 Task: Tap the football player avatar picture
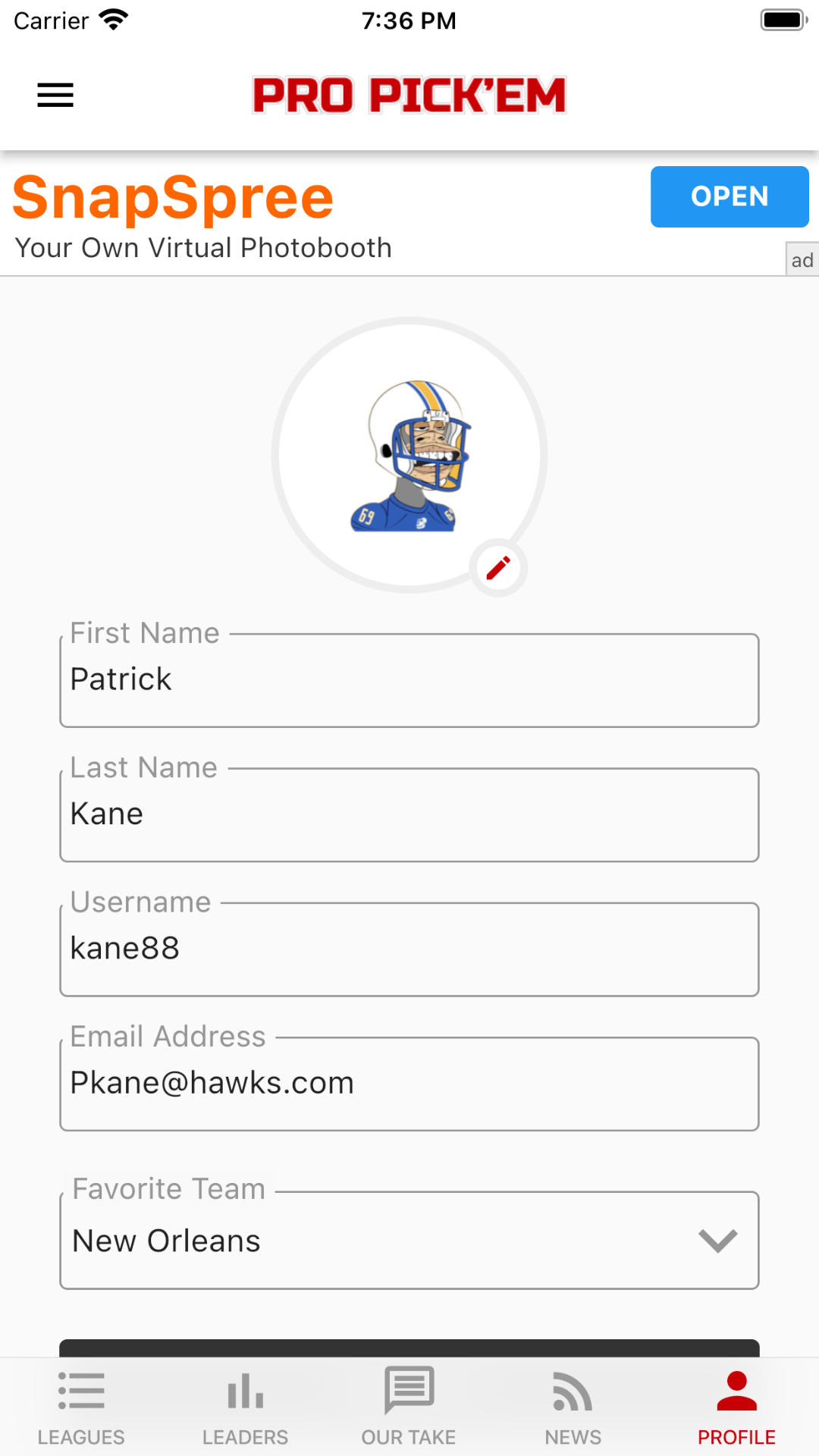(x=409, y=455)
